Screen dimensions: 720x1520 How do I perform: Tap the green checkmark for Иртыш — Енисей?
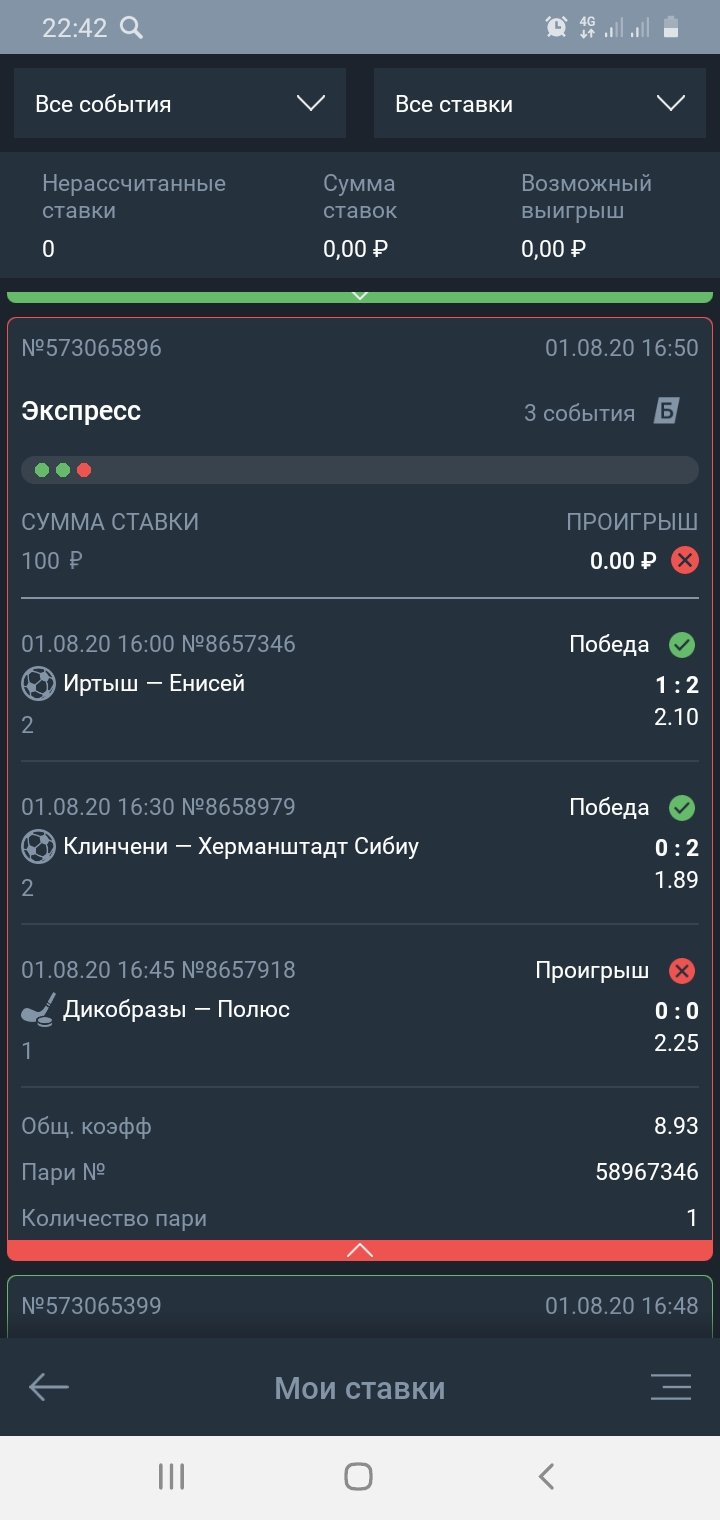[x=682, y=645]
